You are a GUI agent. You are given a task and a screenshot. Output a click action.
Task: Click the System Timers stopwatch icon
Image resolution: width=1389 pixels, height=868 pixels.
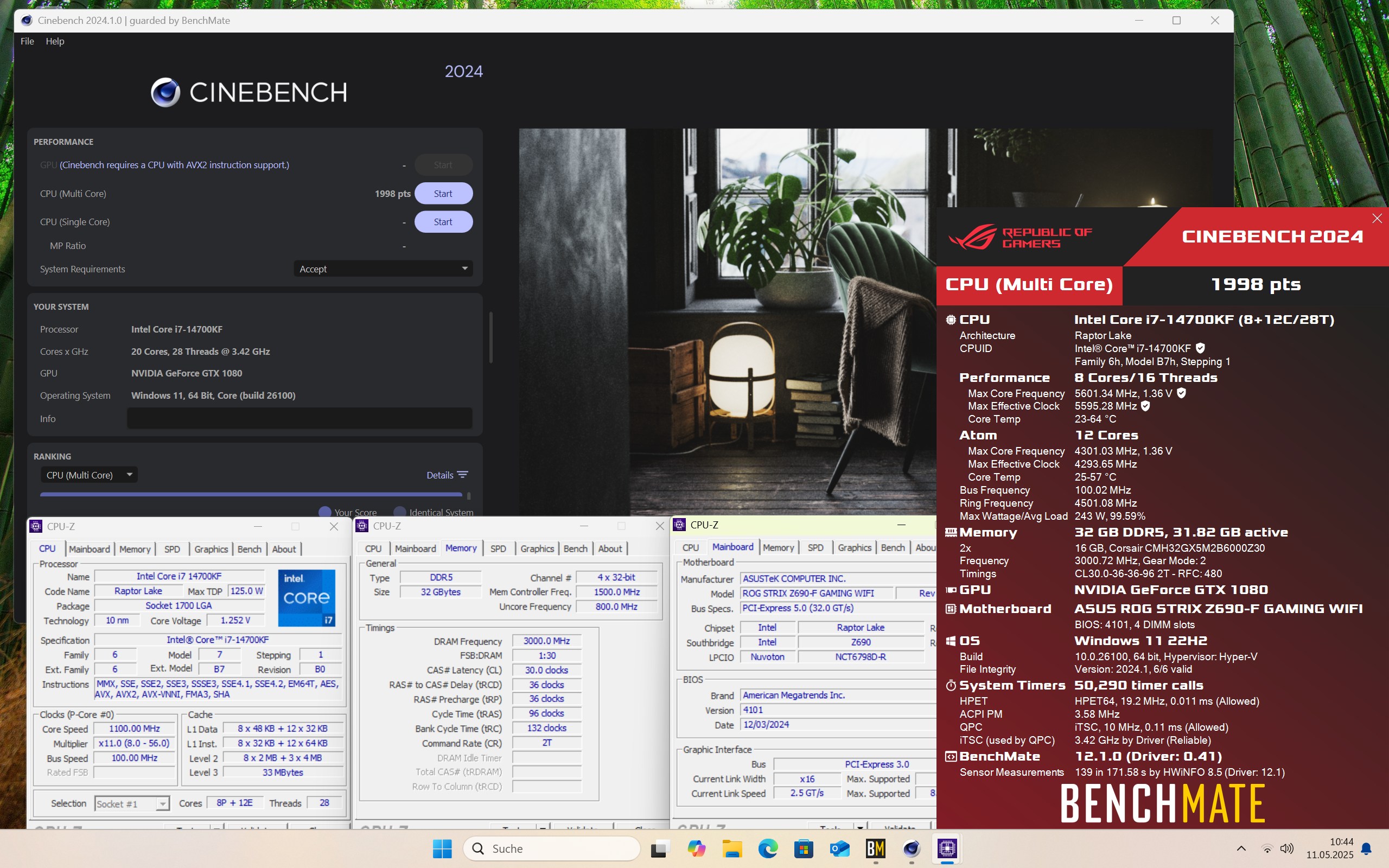point(951,685)
